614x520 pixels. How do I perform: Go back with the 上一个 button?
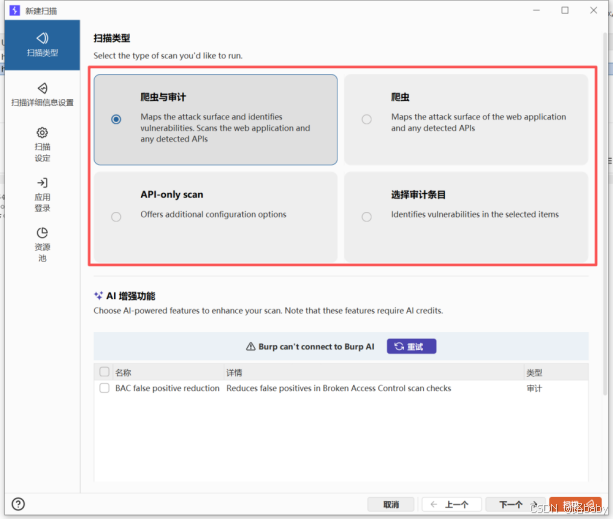(x=451, y=504)
